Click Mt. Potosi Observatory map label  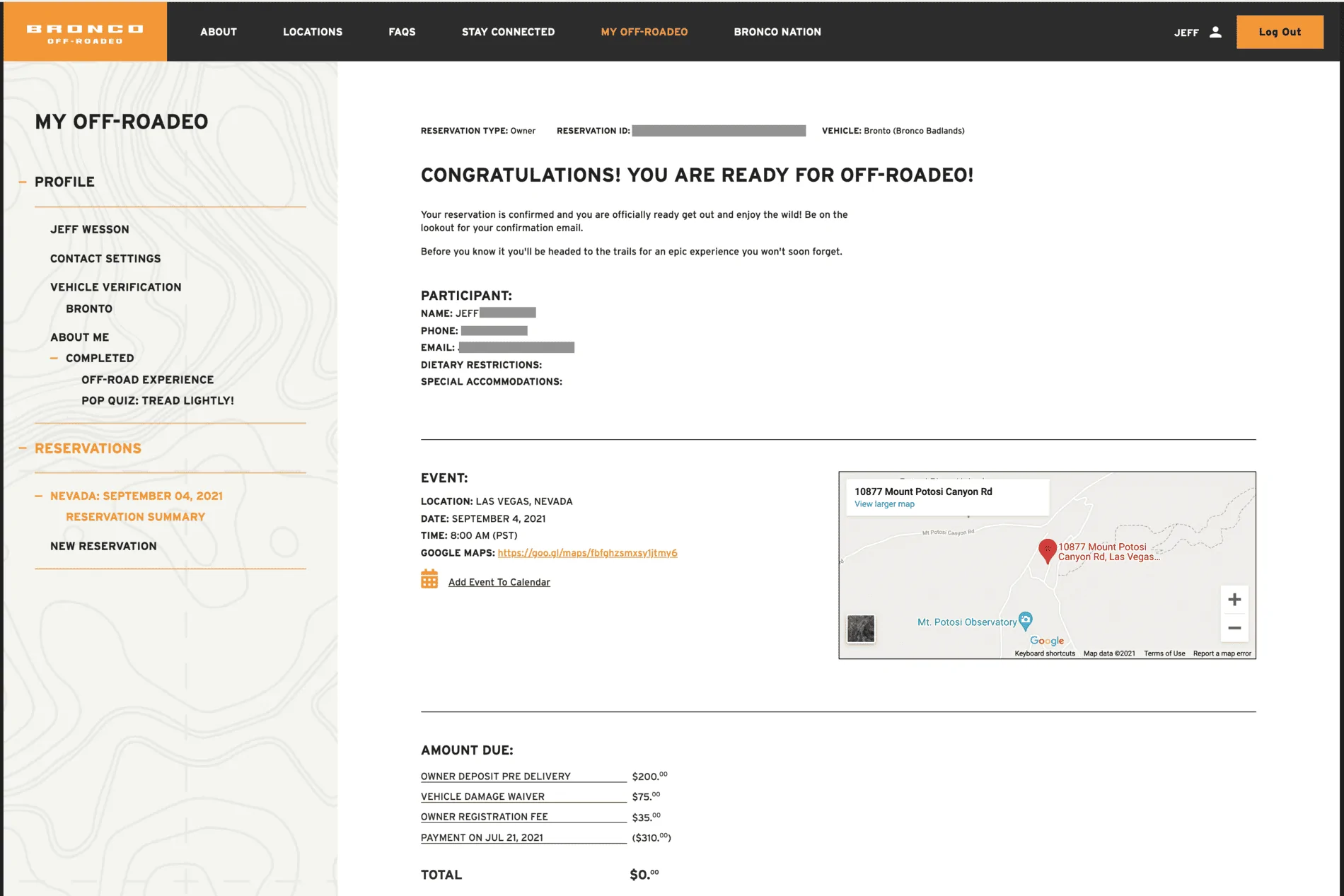[967, 622]
